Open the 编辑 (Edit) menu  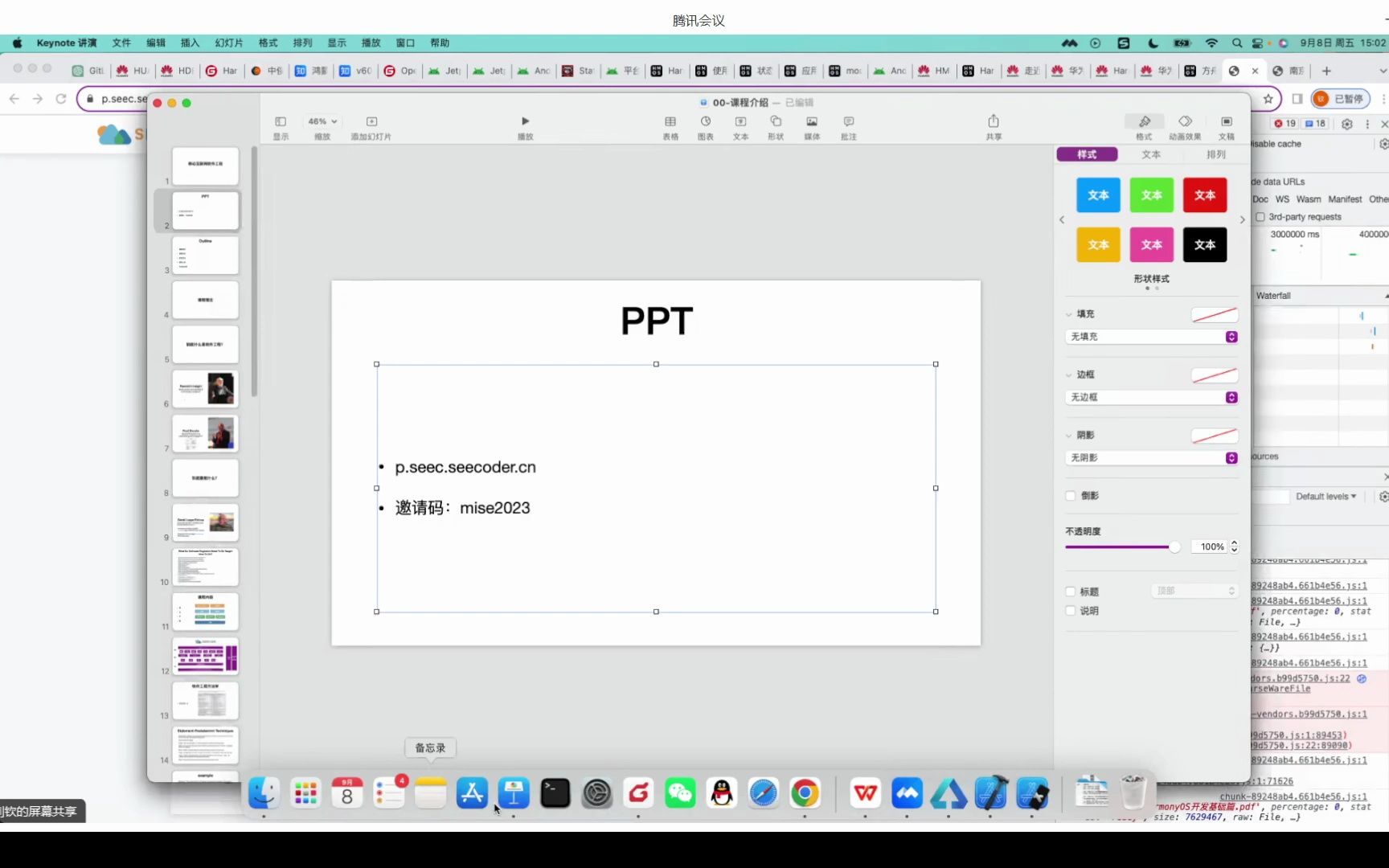[x=156, y=43]
